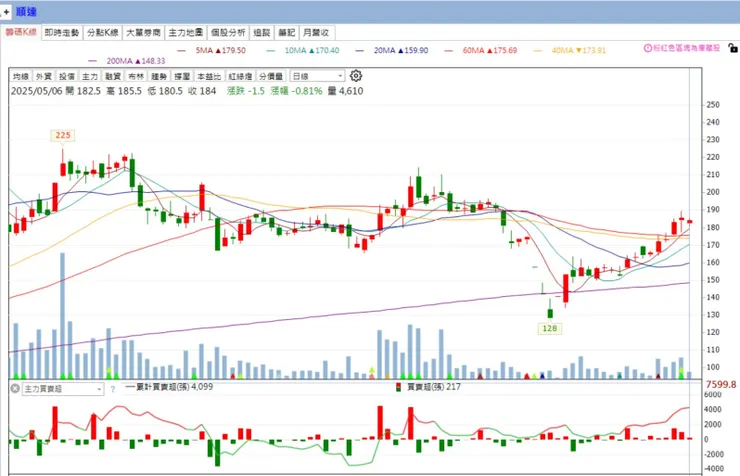Image resolution: width=740 pixels, height=476 pixels.
Task: Click the 順達 stock name title
Action: pos(26,12)
